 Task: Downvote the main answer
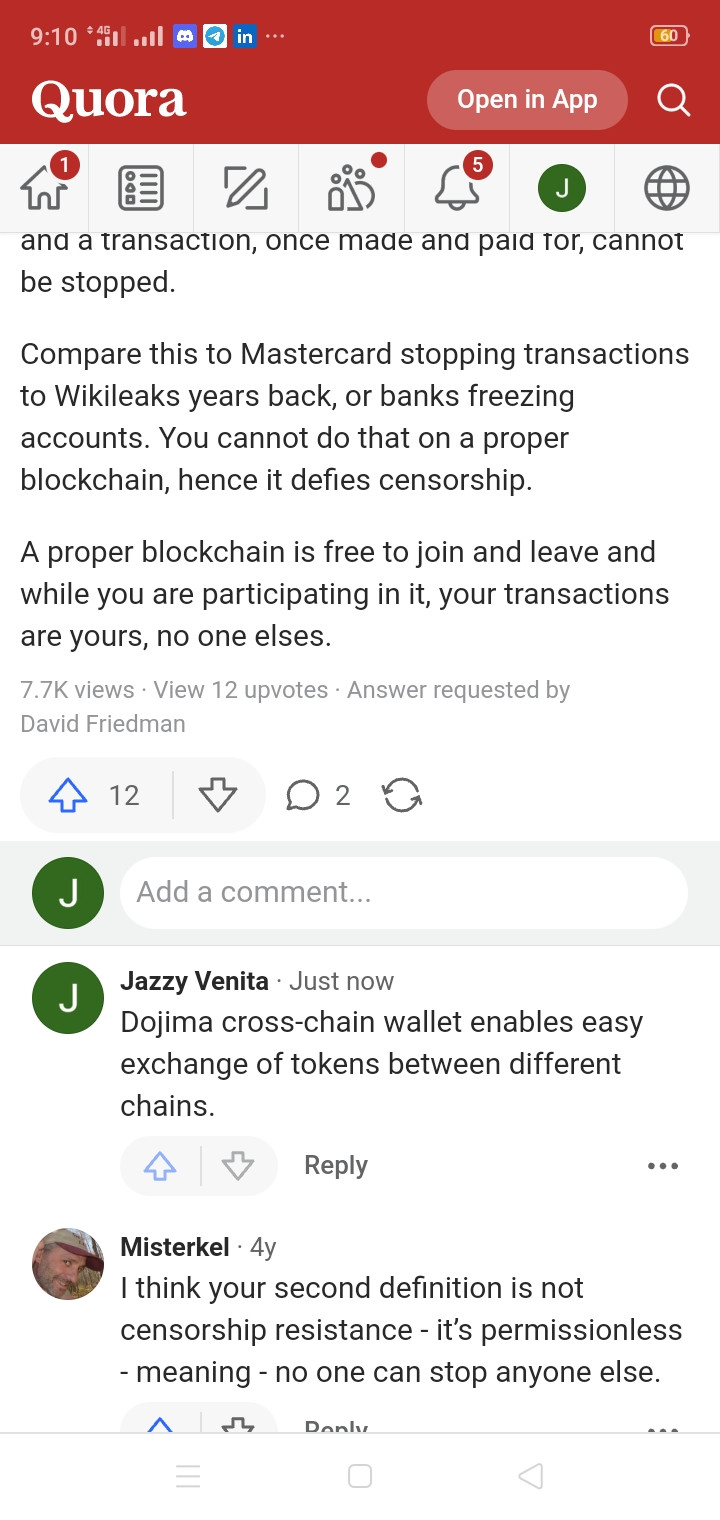[x=218, y=795]
